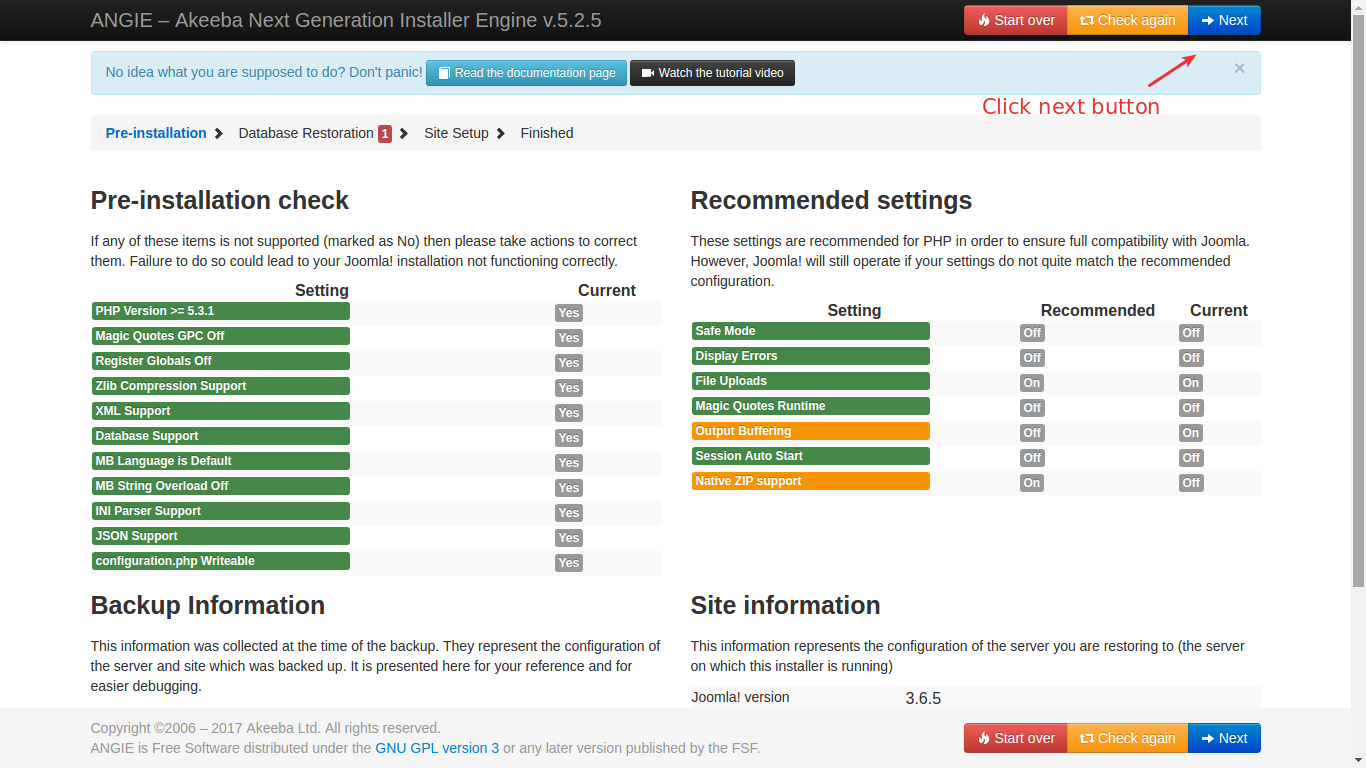This screenshot has height=768, width=1366.
Task: Click the Display Errors setting label
Action: (810, 356)
